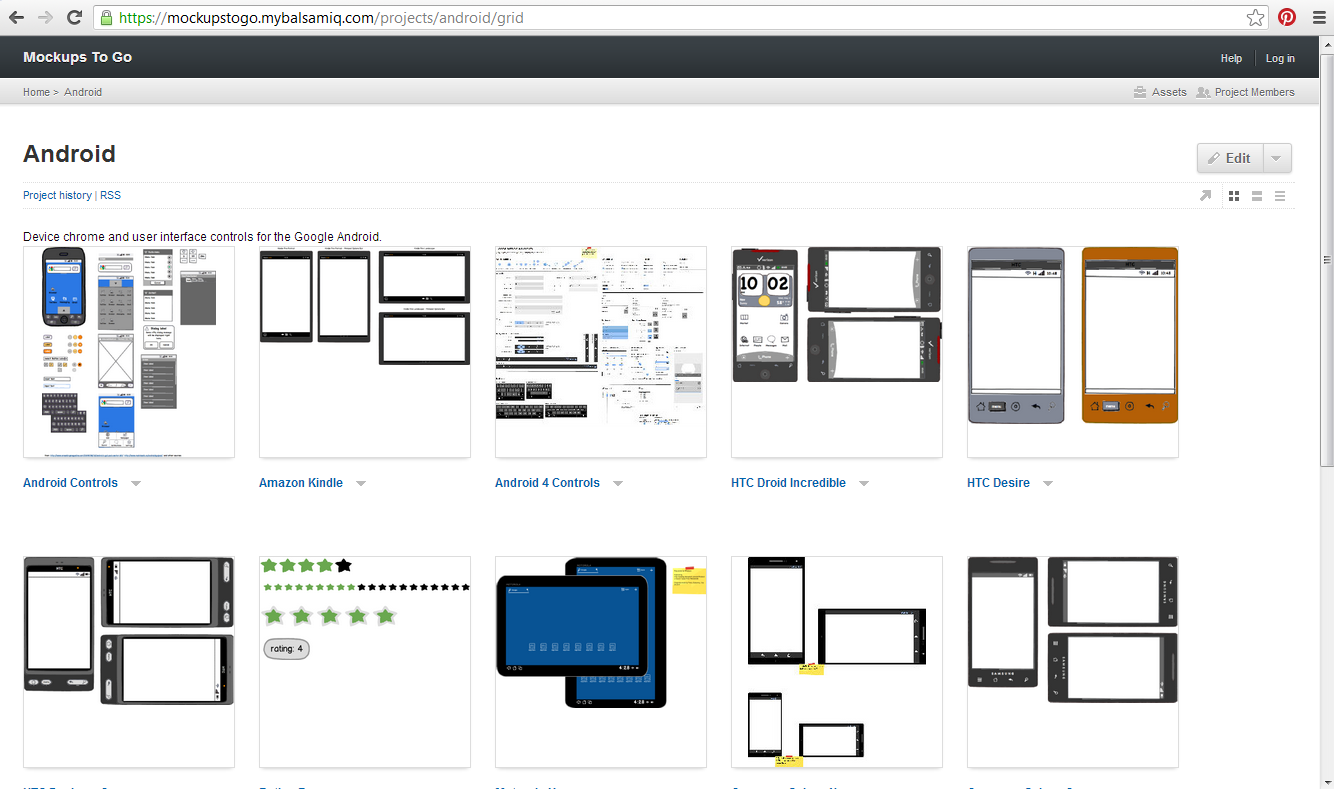
Task: Open the Android 4 Controls thumbnail
Action: tap(601, 352)
